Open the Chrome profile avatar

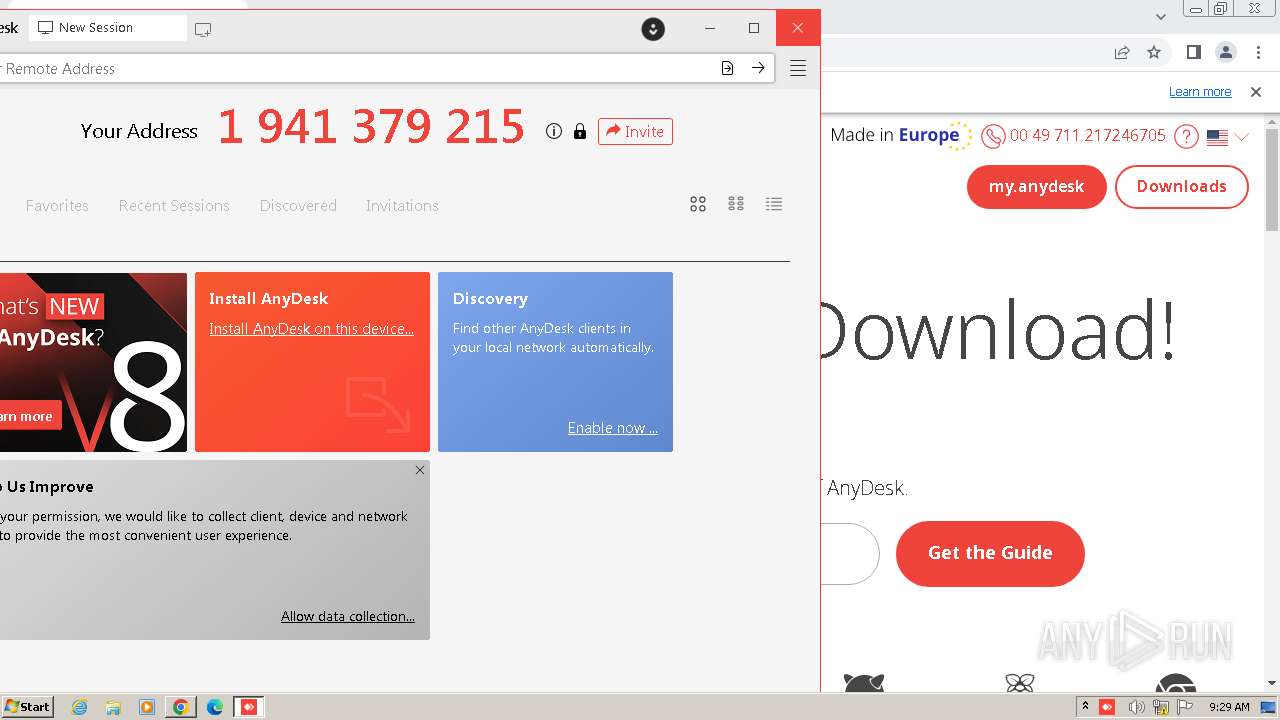[1226, 52]
